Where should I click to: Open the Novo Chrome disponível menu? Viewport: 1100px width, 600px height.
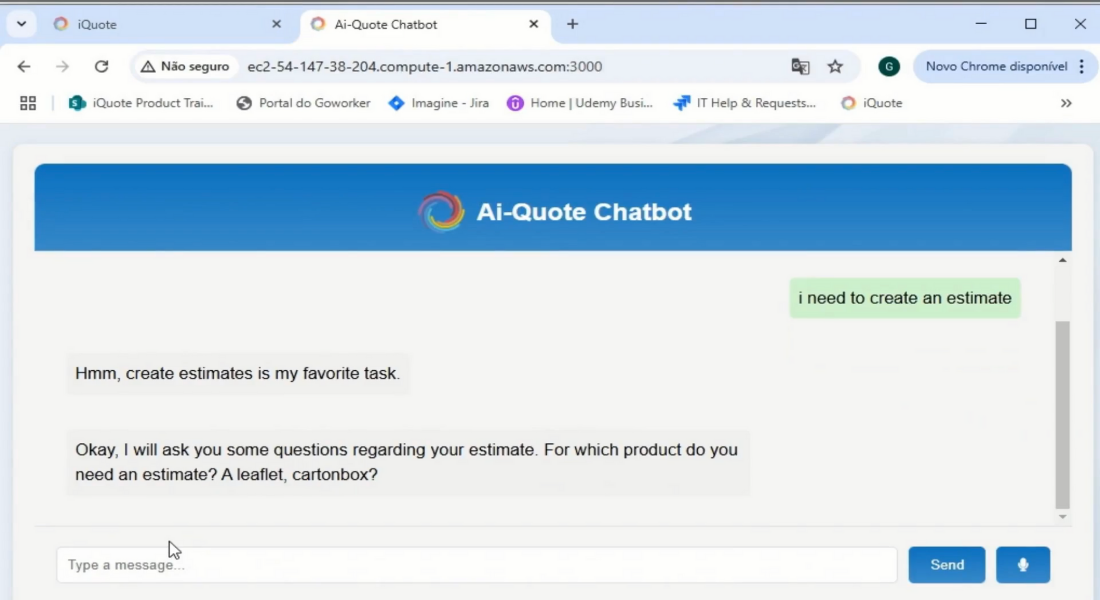[x=1005, y=67]
